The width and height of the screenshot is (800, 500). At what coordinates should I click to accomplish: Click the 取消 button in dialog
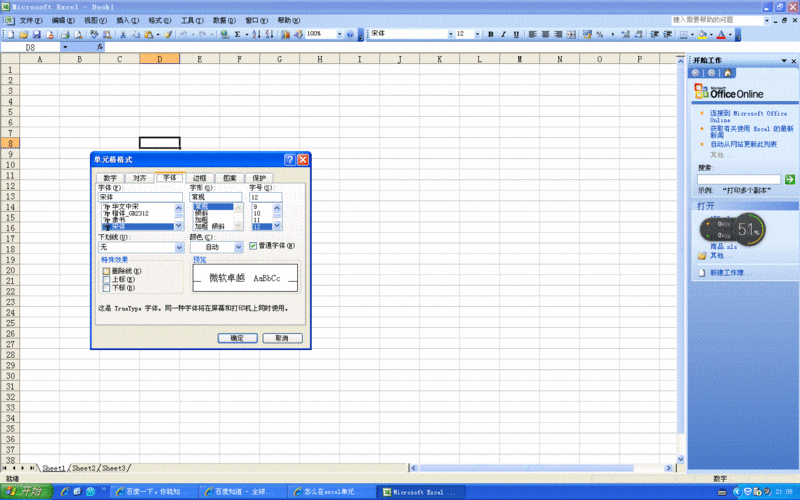282,338
